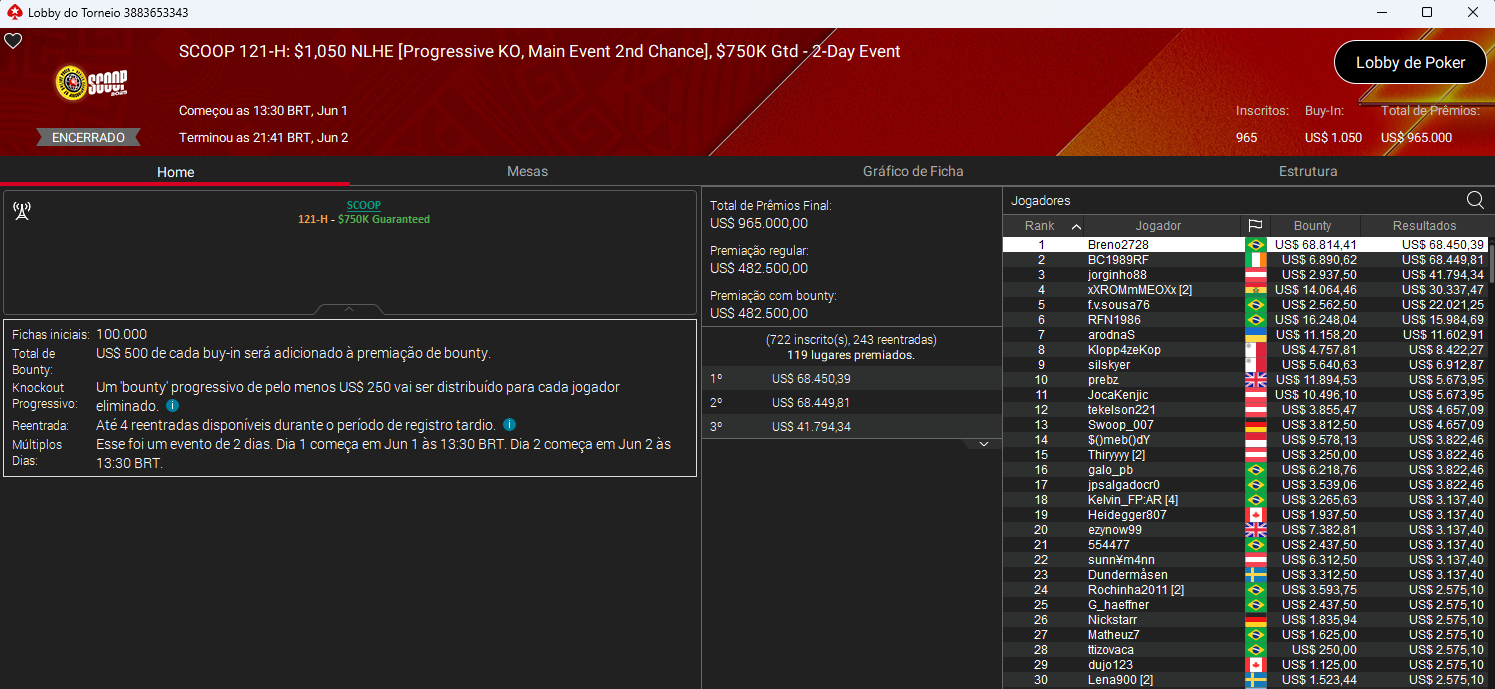1495x689 pixels.
Task: Switch to the Home tab
Action: [x=175, y=172]
